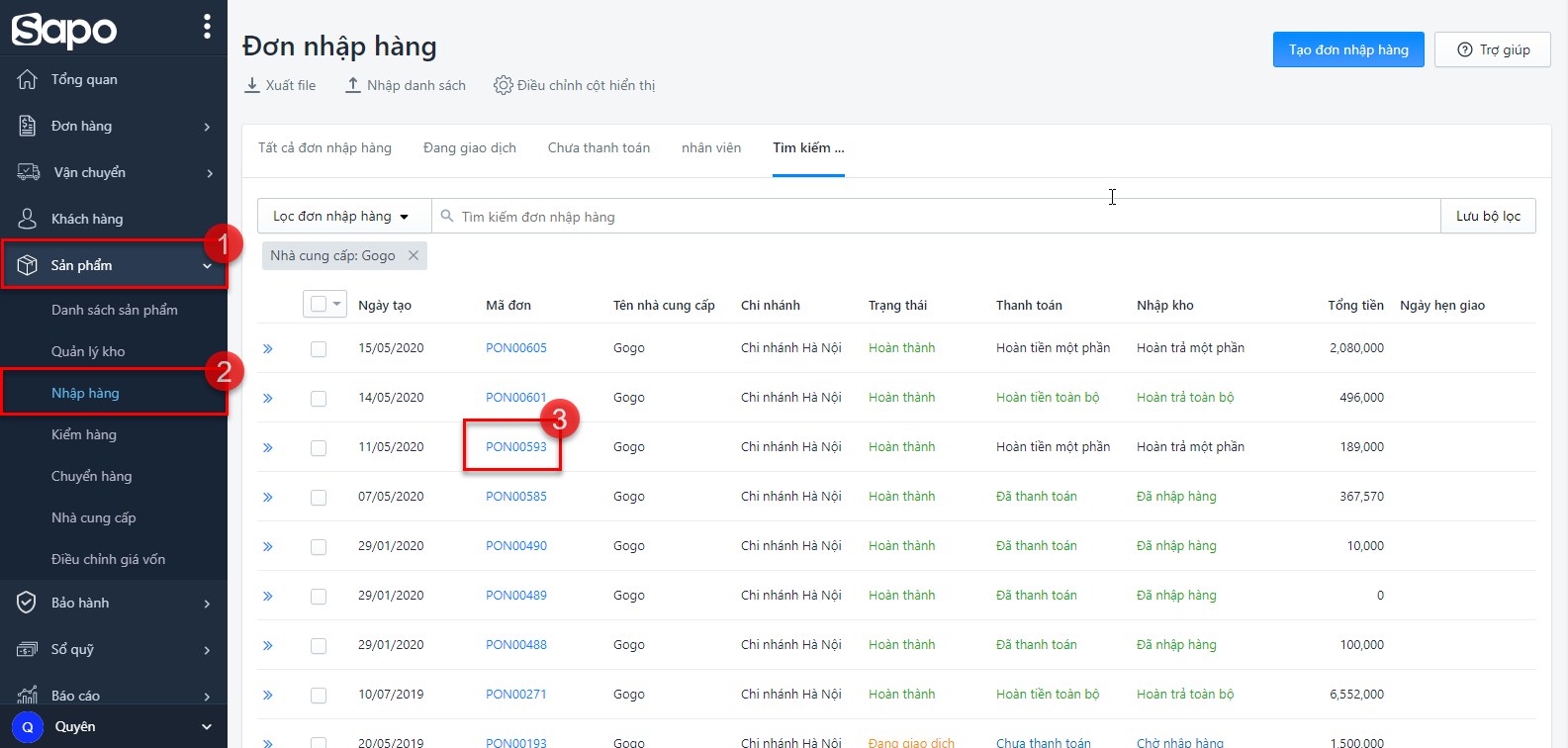Click the Sổ quỹ cash icon
Viewport: 1568px width, 748px height.
28,649
